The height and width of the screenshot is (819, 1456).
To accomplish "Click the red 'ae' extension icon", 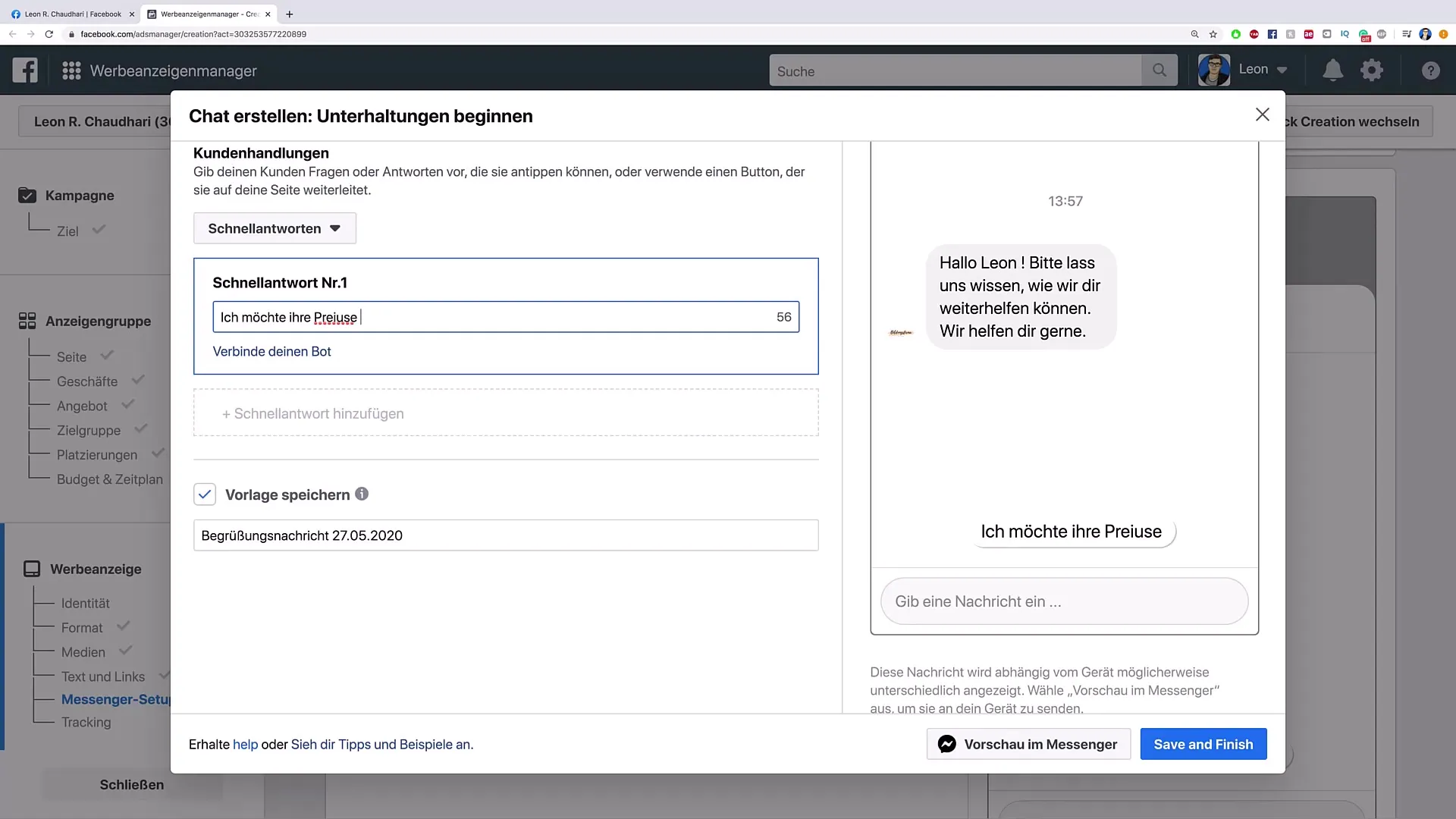I will click(1309, 34).
